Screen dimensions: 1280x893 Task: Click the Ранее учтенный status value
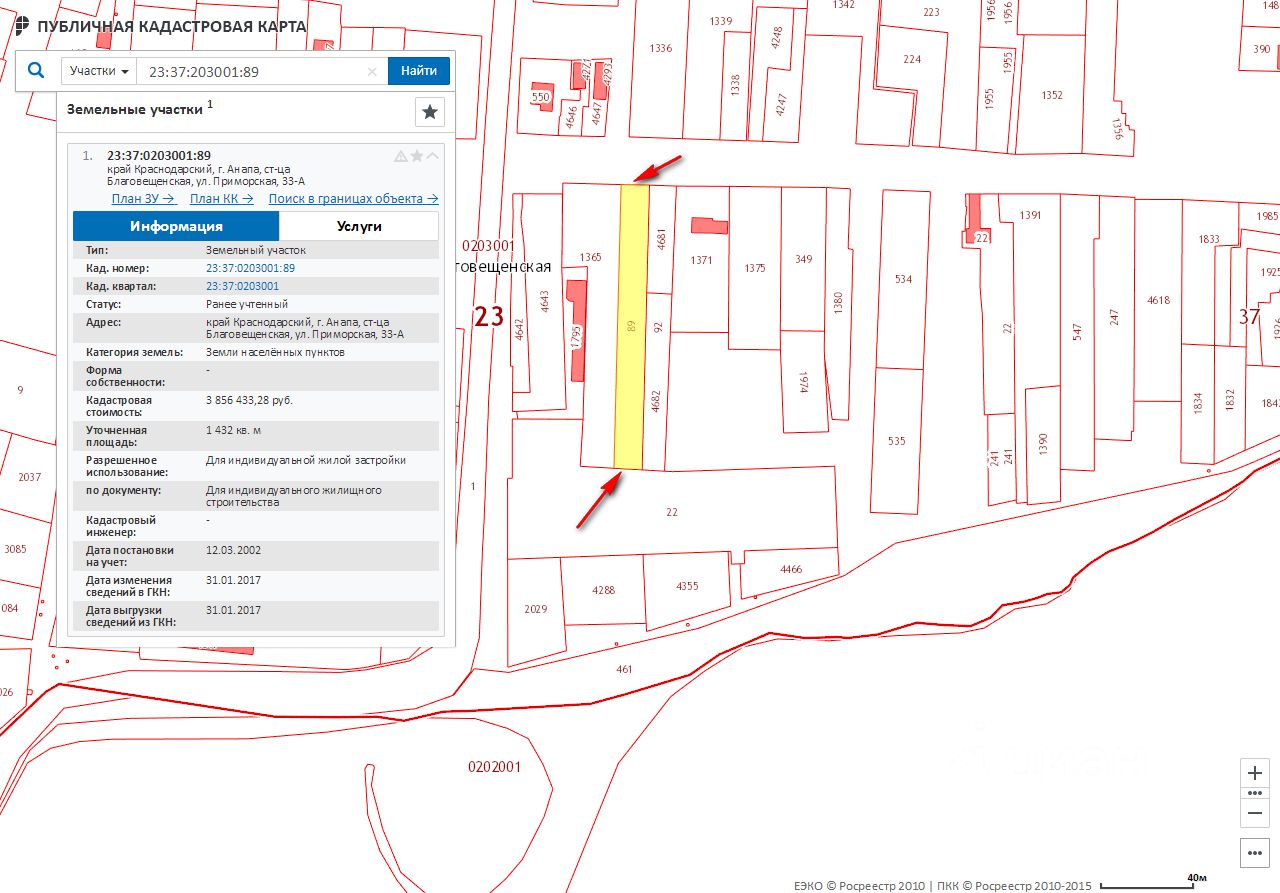tap(247, 304)
